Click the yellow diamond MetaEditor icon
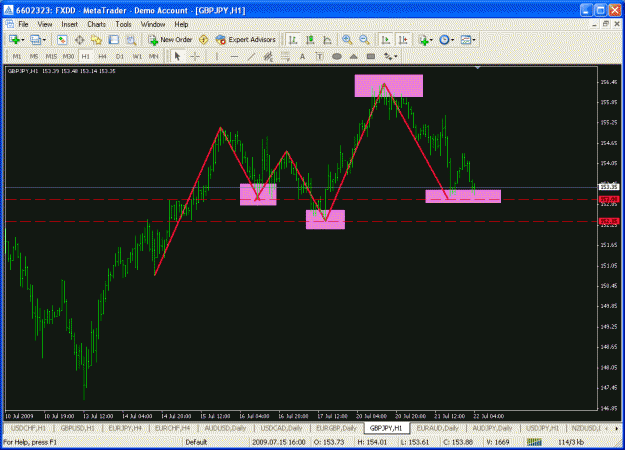The width and height of the screenshot is (625, 450). [x=204, y=40]
